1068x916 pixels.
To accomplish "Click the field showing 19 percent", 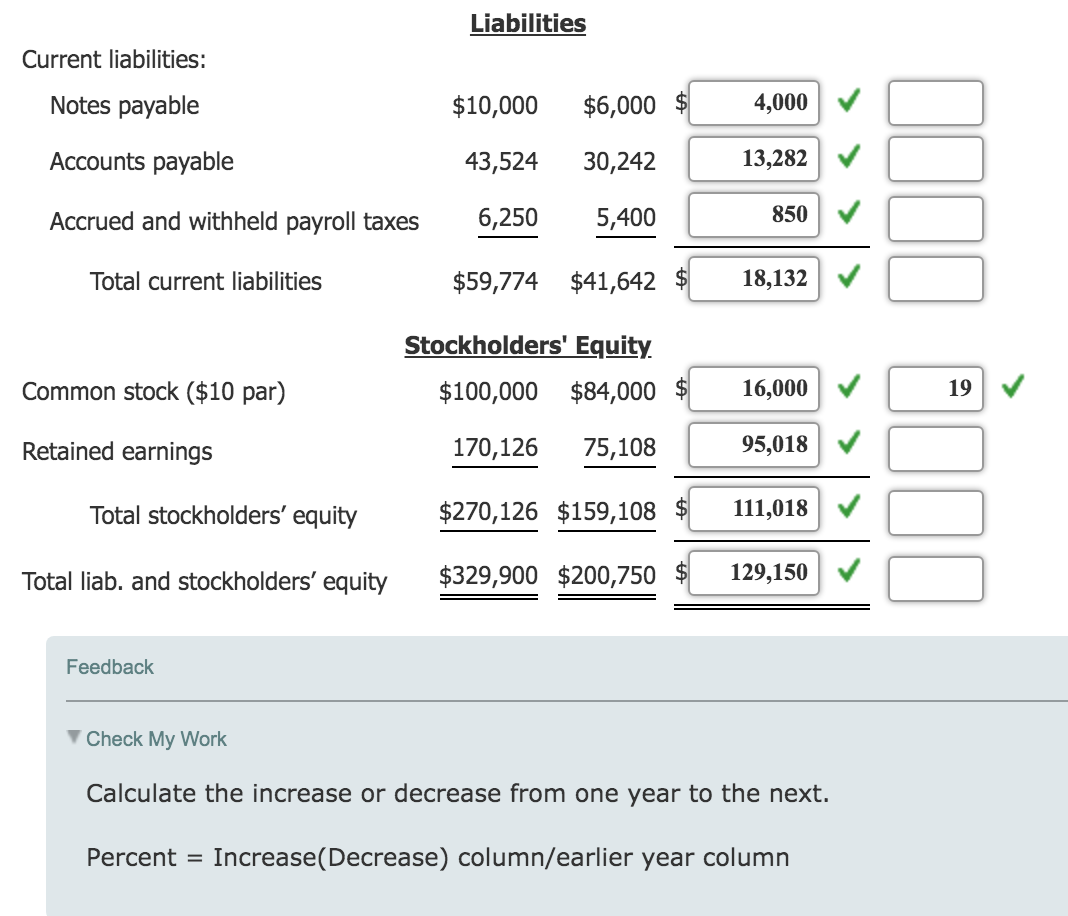I will 934,389.
